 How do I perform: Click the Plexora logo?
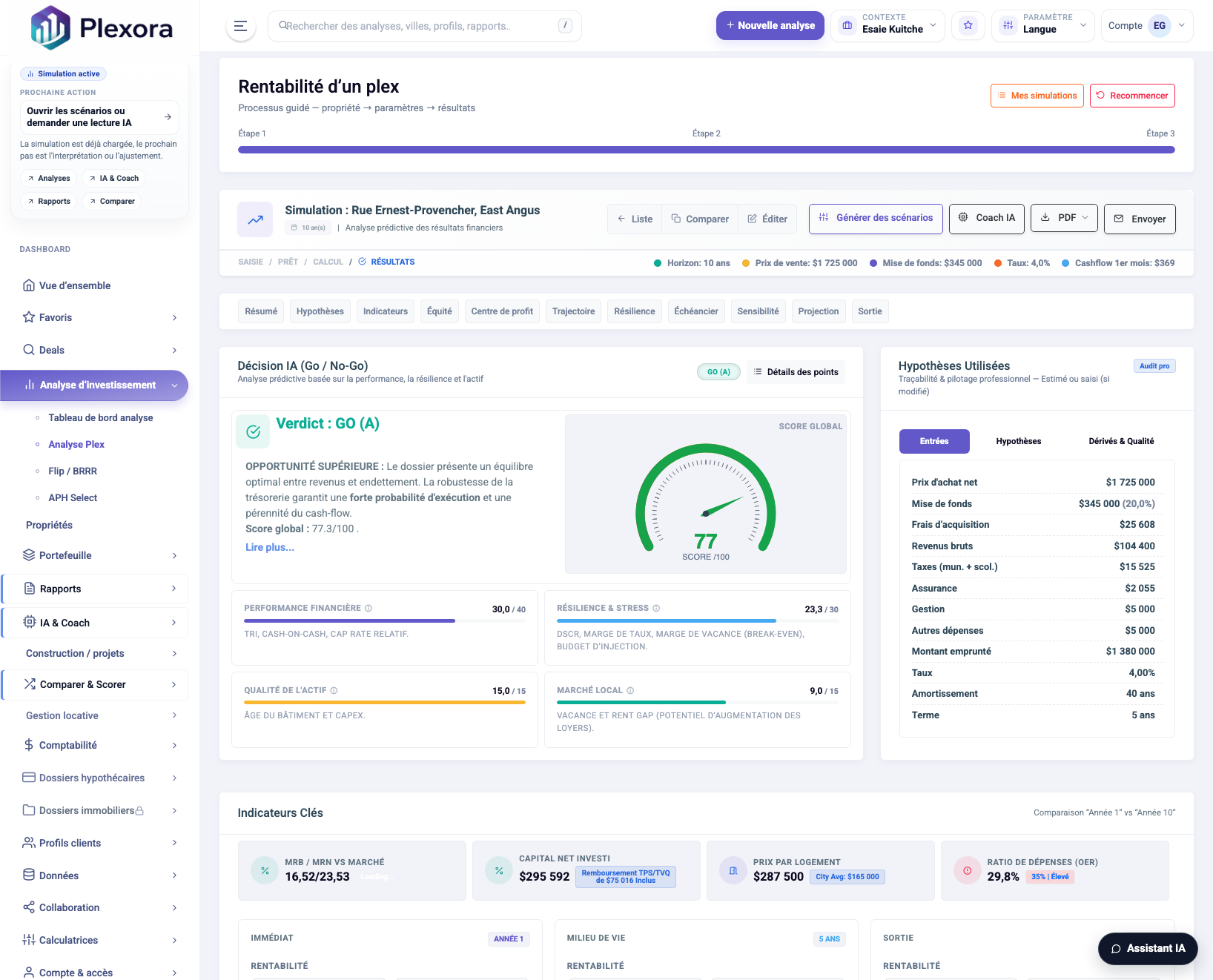102,28
